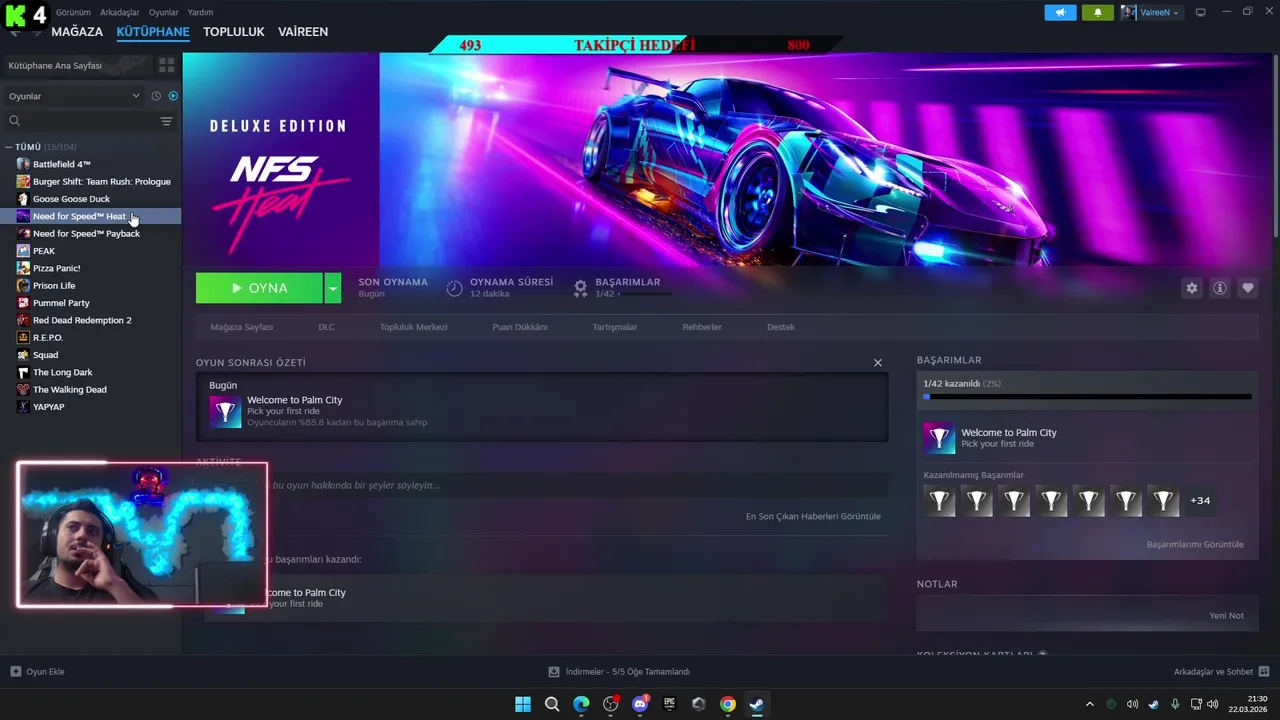Viewport: 1280px width, 720px height.
Task: Collapse the TÜMÜ games category
Action: [8, 147]
